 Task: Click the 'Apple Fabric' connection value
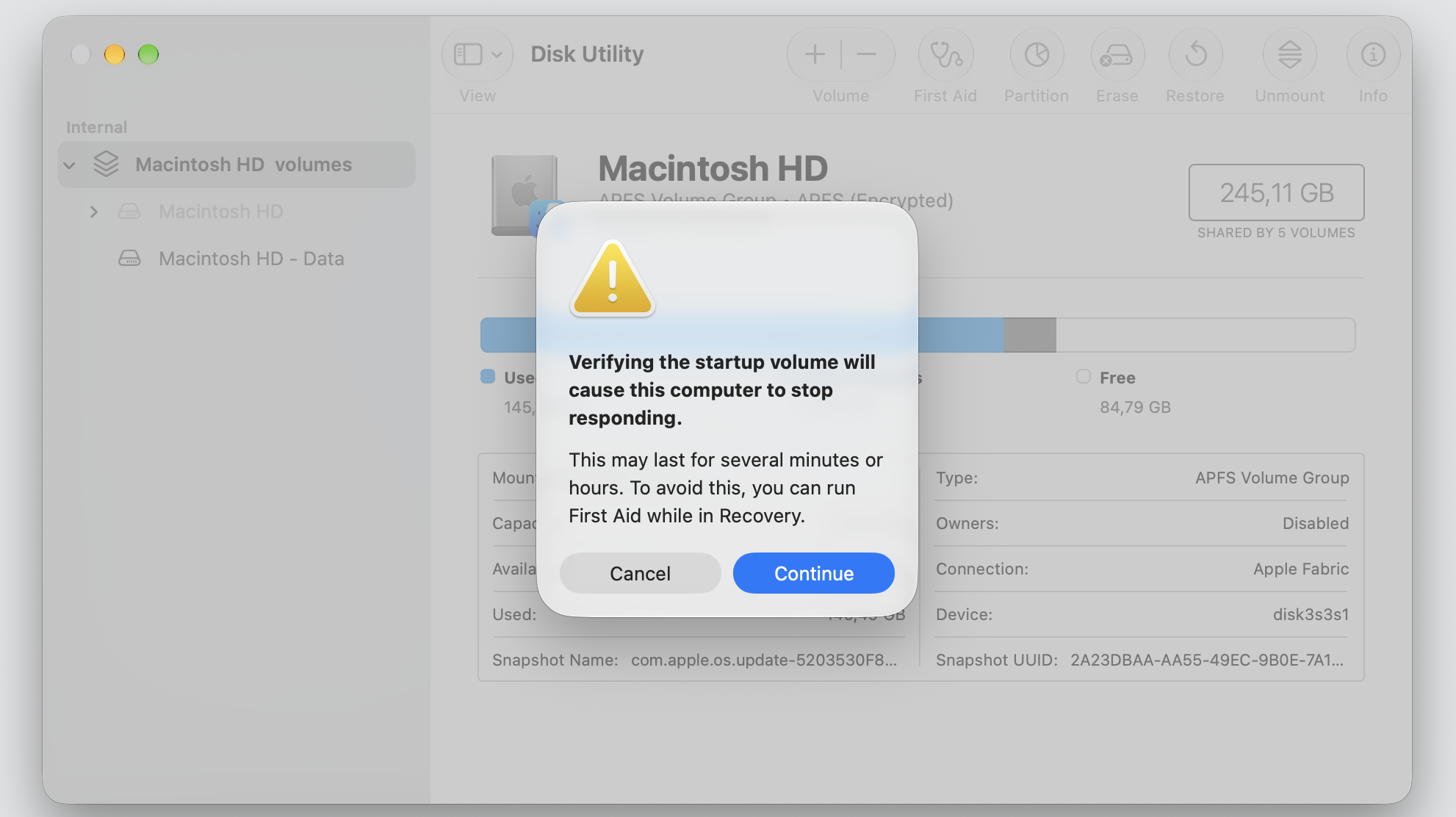1301,569
